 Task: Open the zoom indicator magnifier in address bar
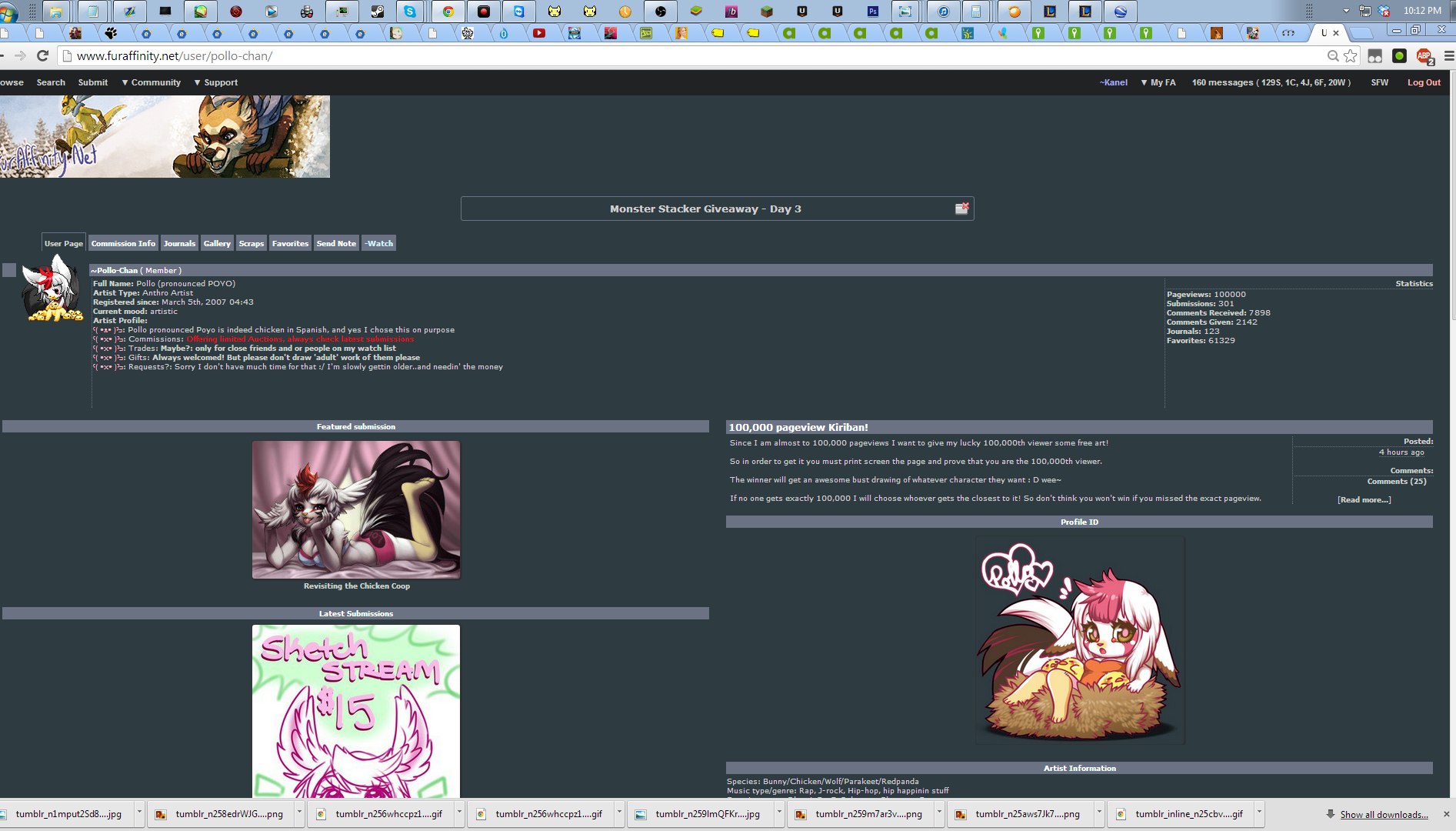(1333, 56)
